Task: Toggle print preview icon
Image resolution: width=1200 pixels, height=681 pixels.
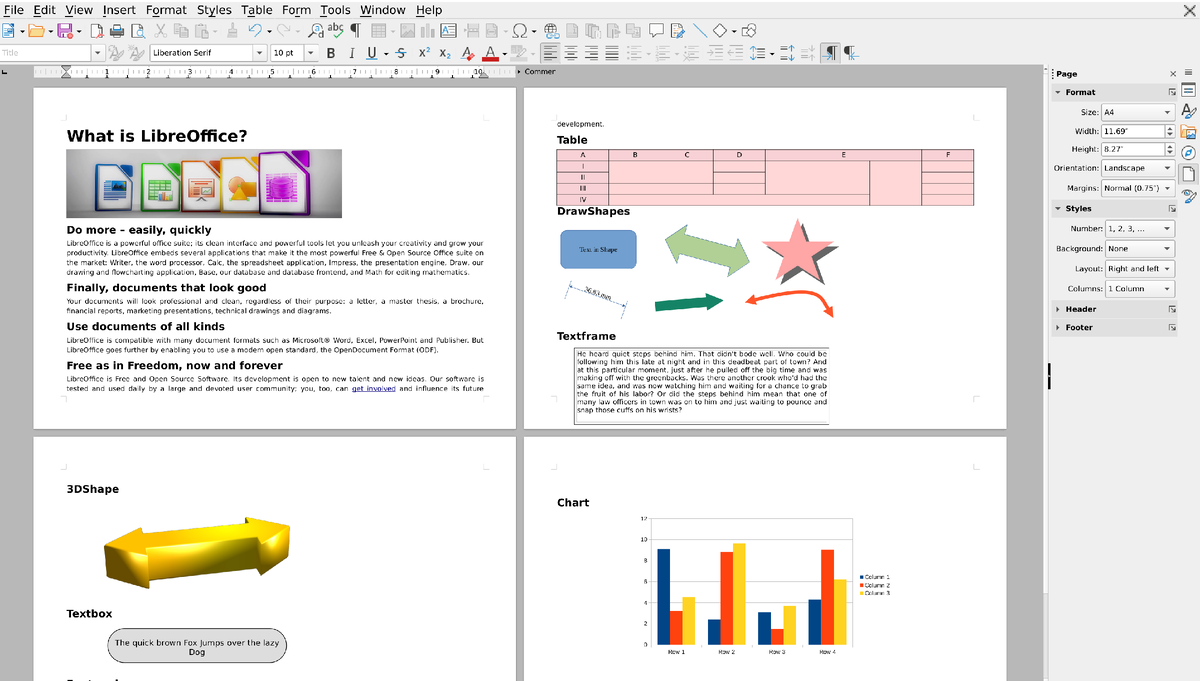Action: coord(138,30)
